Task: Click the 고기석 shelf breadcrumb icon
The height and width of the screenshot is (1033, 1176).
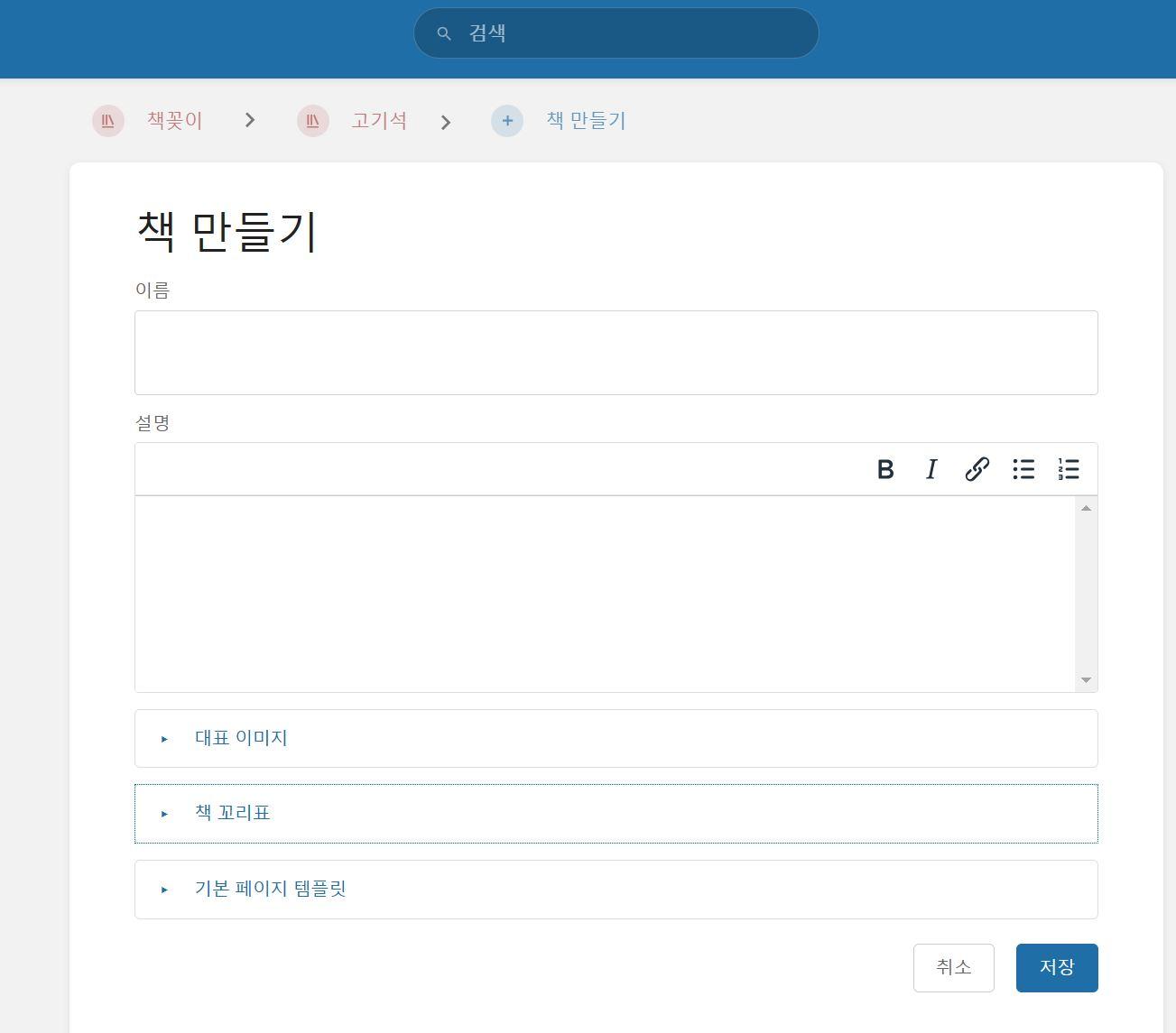Action: pyautogui.click(x=313, y=121)
